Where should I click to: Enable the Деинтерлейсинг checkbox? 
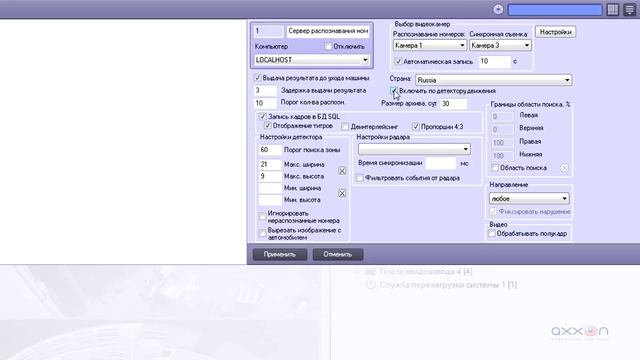coord(345,127)
